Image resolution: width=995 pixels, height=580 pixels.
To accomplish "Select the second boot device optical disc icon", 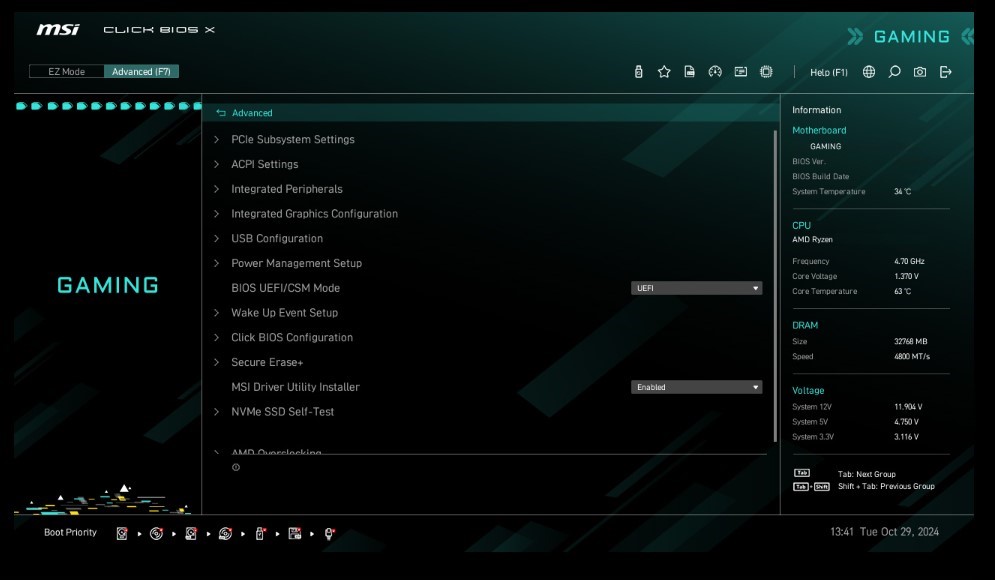I will click(x=156, y=534).
